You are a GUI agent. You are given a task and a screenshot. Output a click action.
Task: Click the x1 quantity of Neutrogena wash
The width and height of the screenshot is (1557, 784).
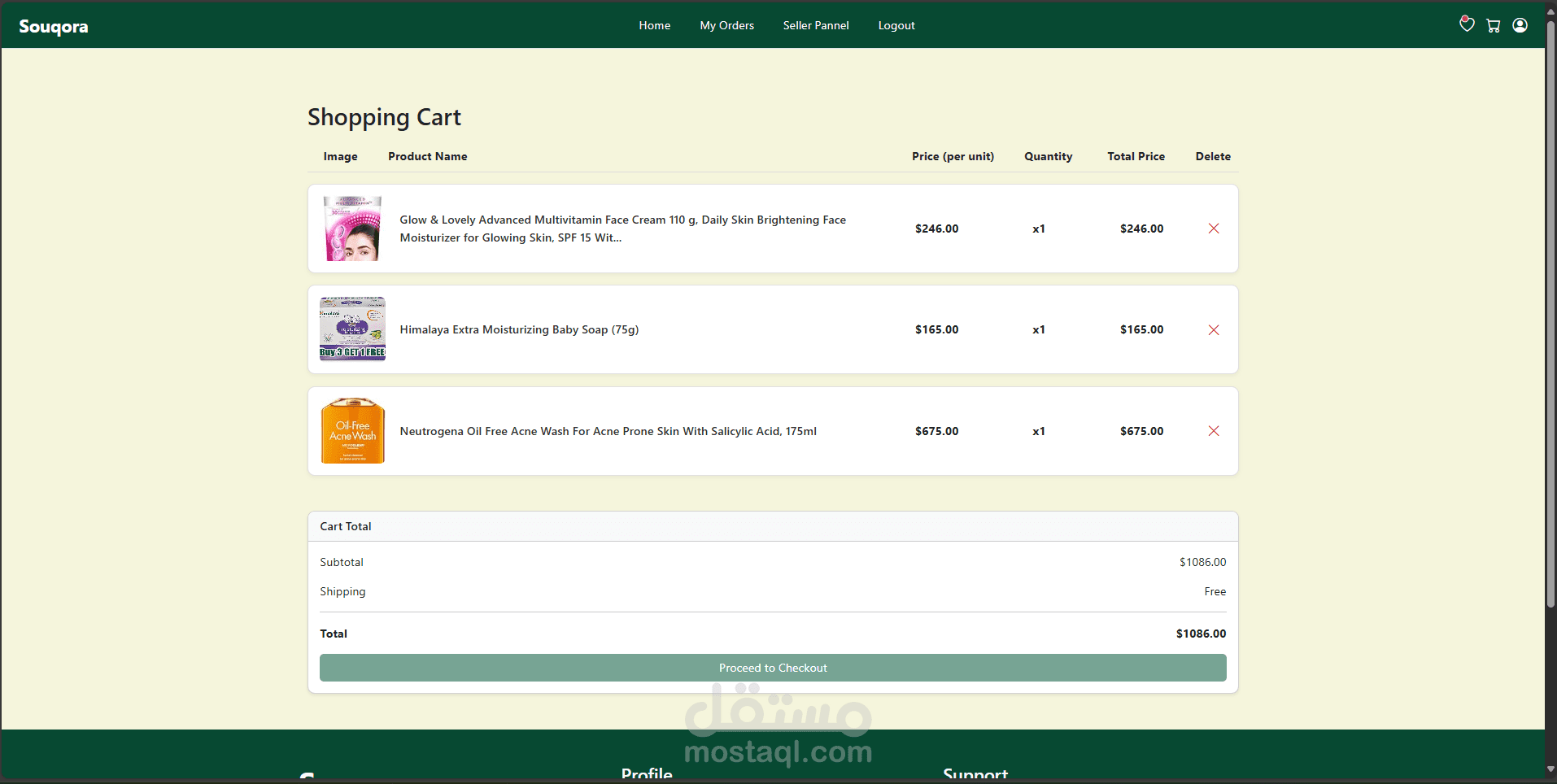click(1039, 431)
